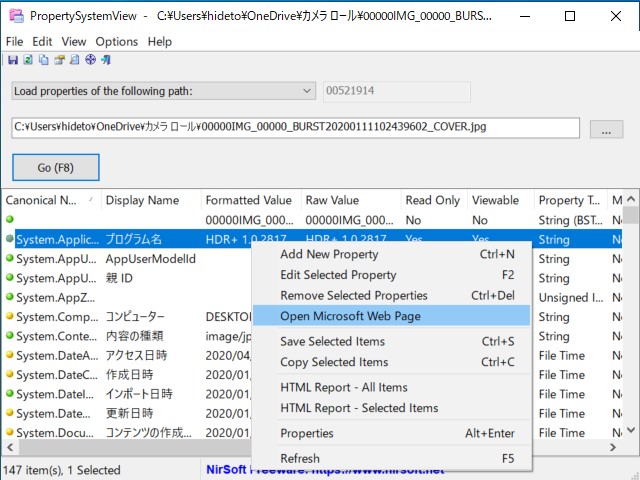Select the System.Conte... 内容の種類 row

[129, 336]
